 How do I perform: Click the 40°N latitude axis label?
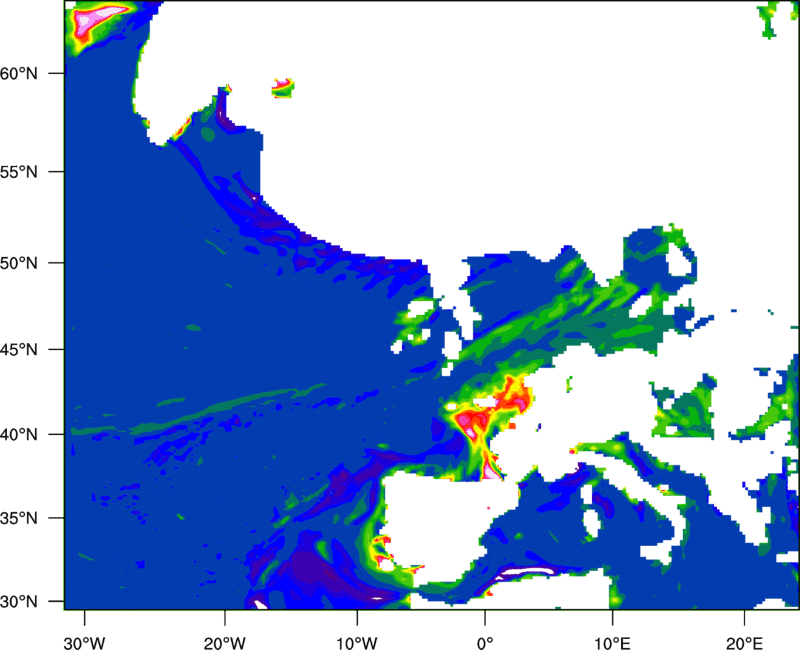click(x=19, y=435)
